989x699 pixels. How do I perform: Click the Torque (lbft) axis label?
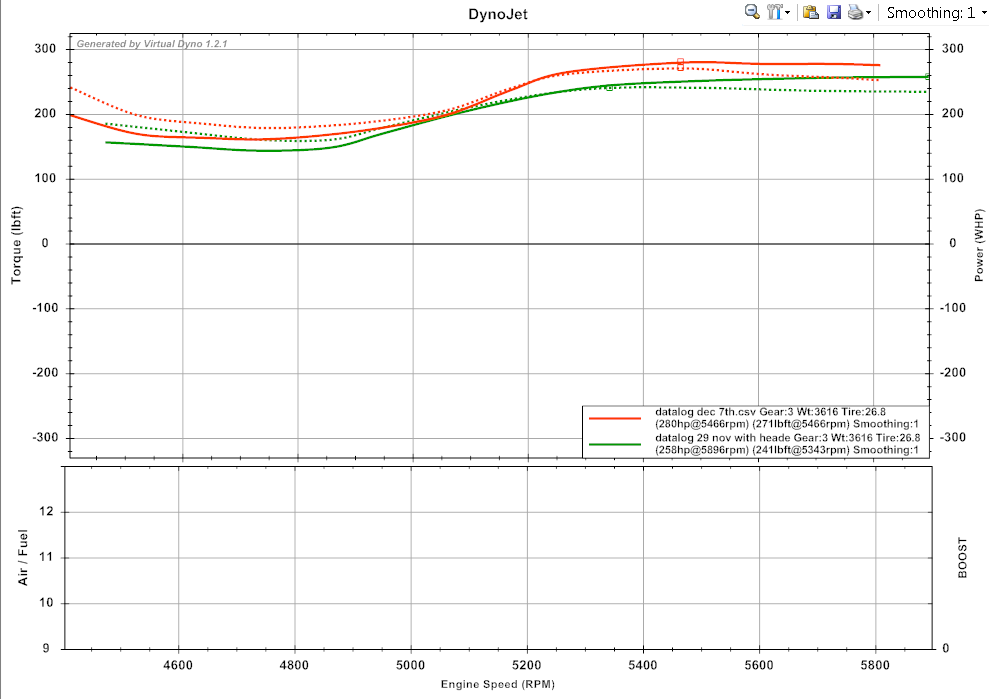click(16, 245)
